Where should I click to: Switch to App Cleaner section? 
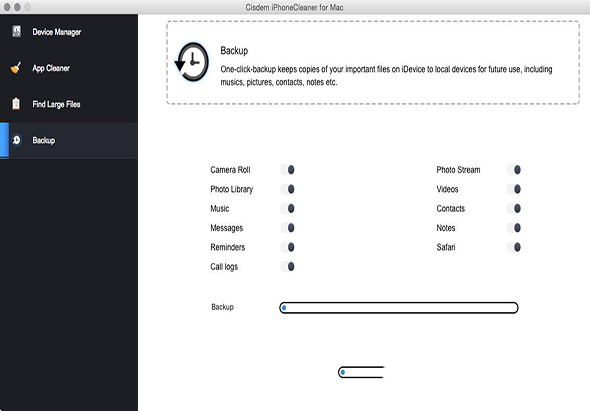click(69, 68)
